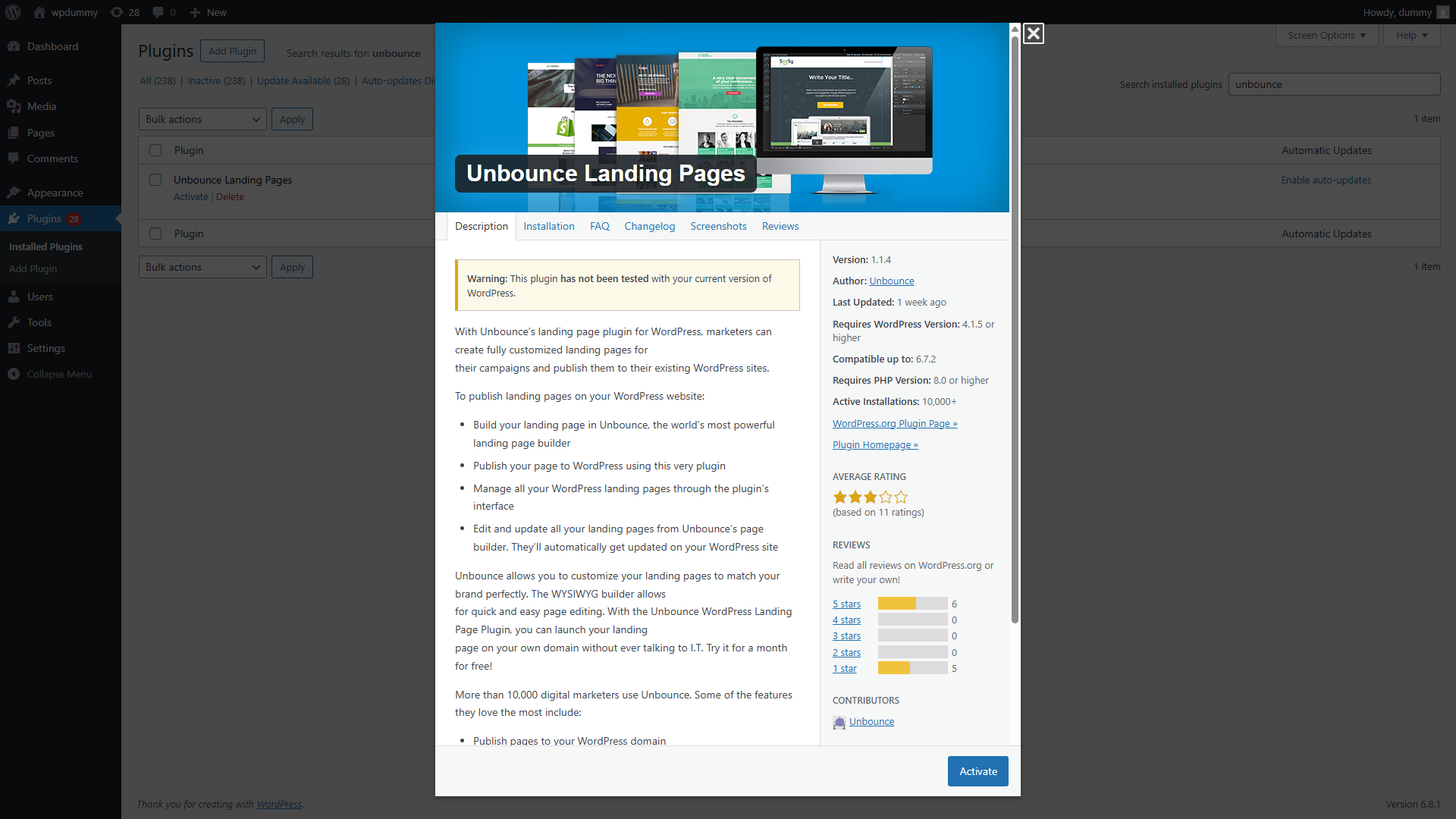This screenshot has height=819, width=1456.
Task: Open the Users icon in sidebar
Action: pyautogui.click(x=14, y=297)
